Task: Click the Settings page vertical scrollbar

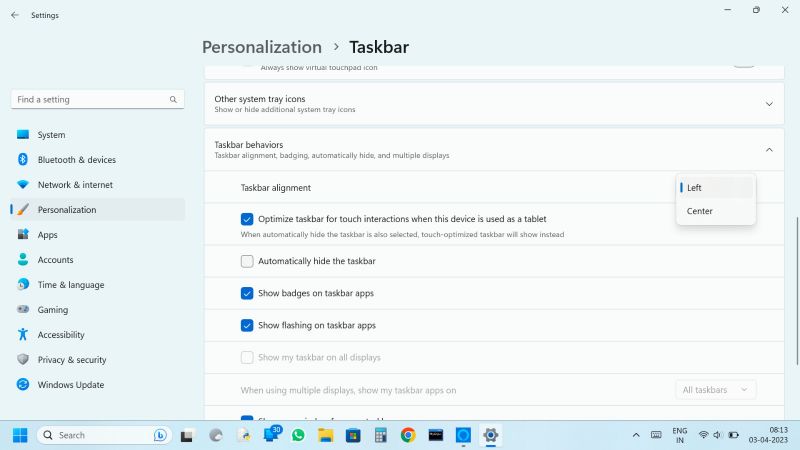Action: tap(796, 291)
